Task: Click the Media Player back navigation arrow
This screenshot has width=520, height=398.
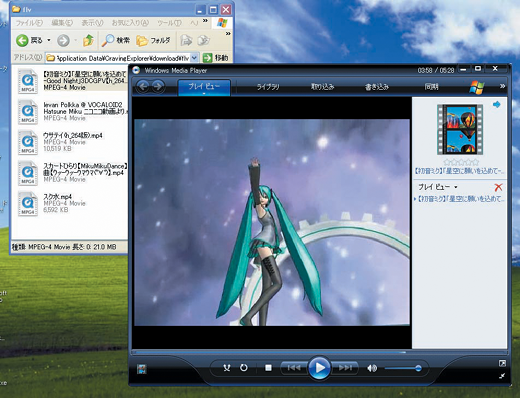Action: point(143,87)
